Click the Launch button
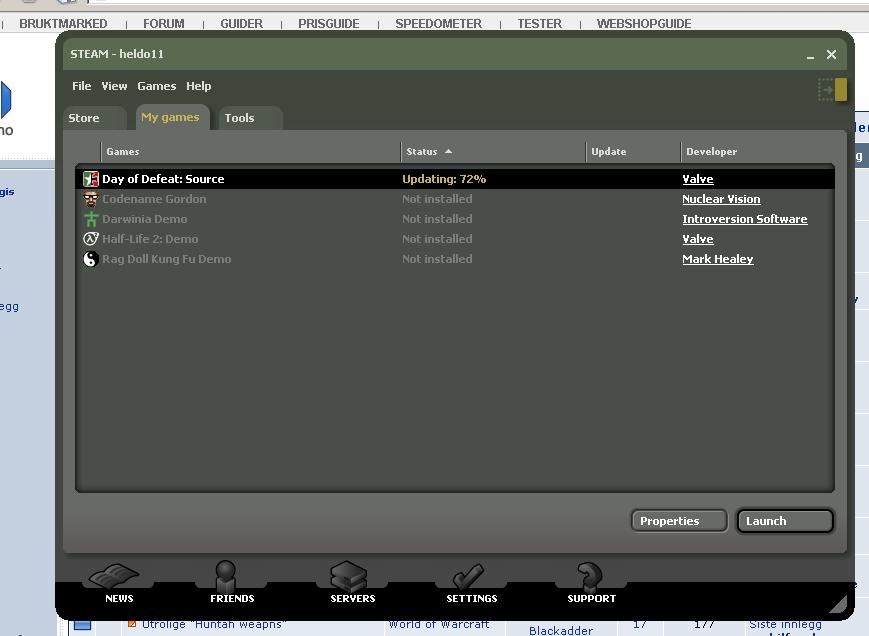Viewport: 869px width, 636px height. coord(785,521)
